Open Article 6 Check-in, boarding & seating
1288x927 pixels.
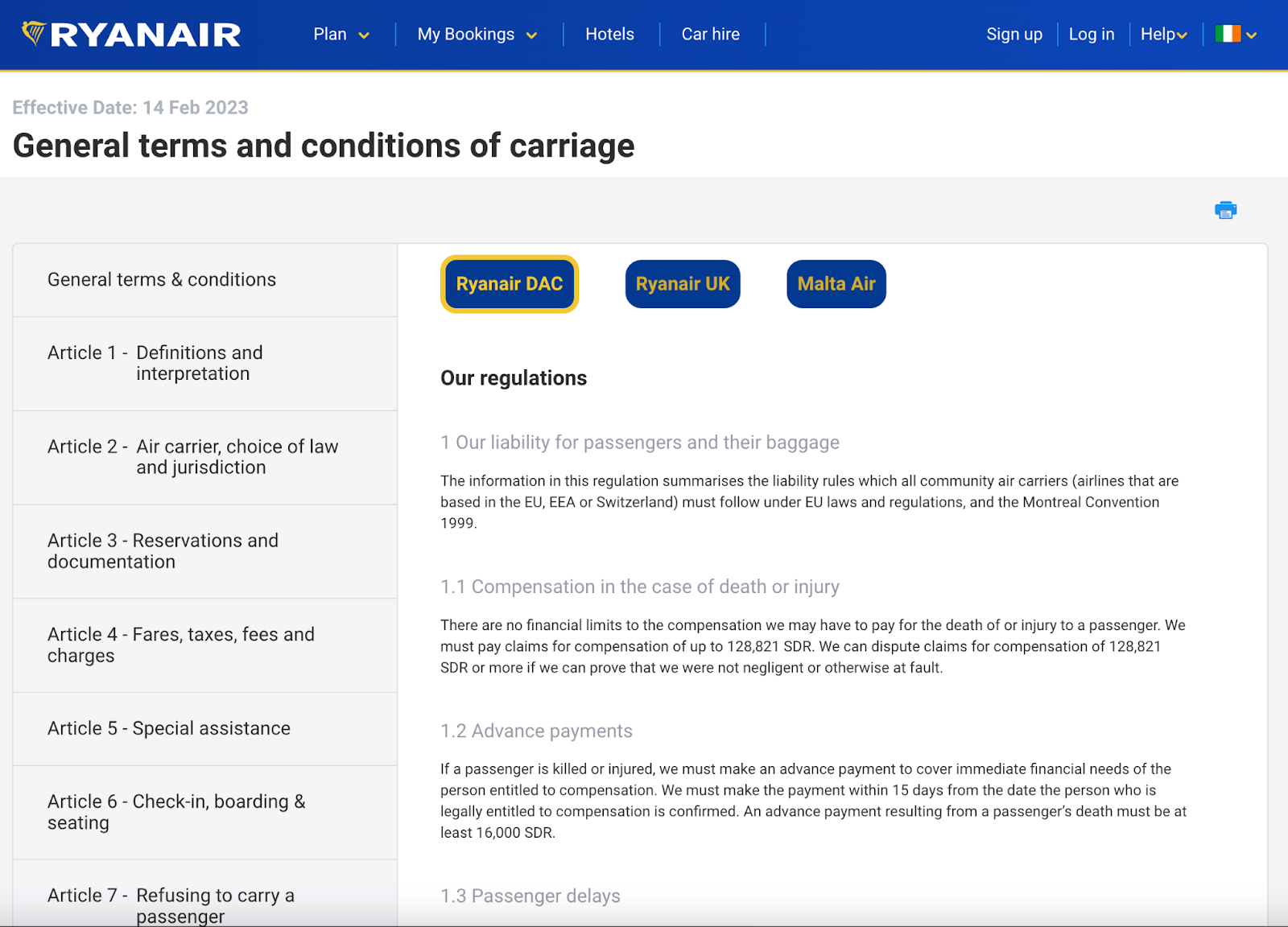point(205,813)
